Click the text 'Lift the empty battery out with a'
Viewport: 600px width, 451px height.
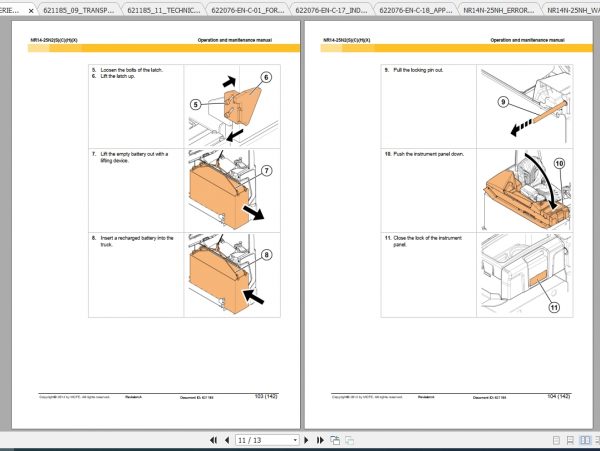(134, 154)
